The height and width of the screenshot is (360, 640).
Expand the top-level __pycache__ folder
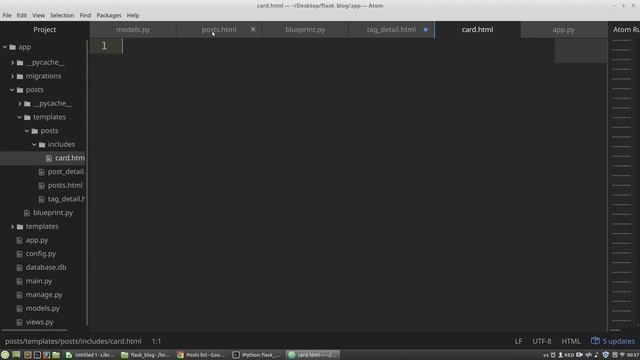(x=12, y=62)
